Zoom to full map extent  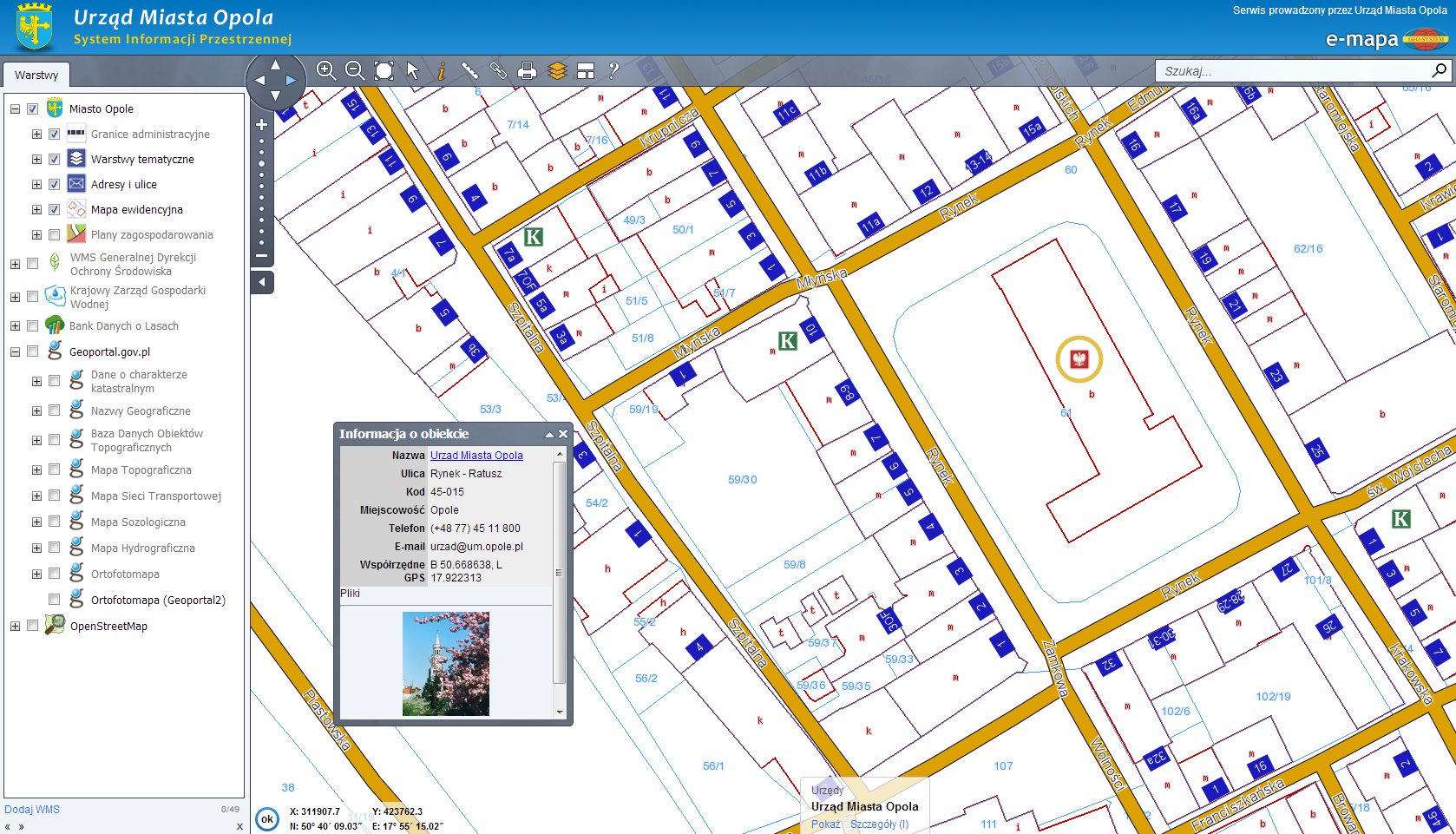[384, 70]
